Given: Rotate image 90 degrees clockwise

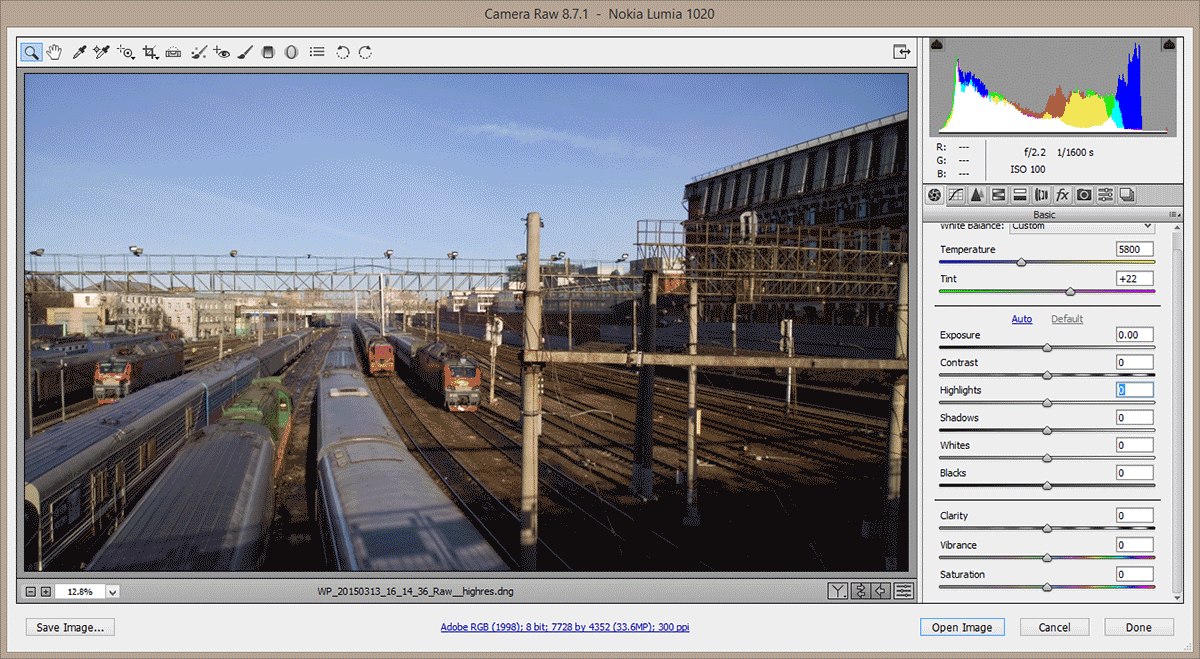Looking at the screenshot, I should tap(366, 52).
